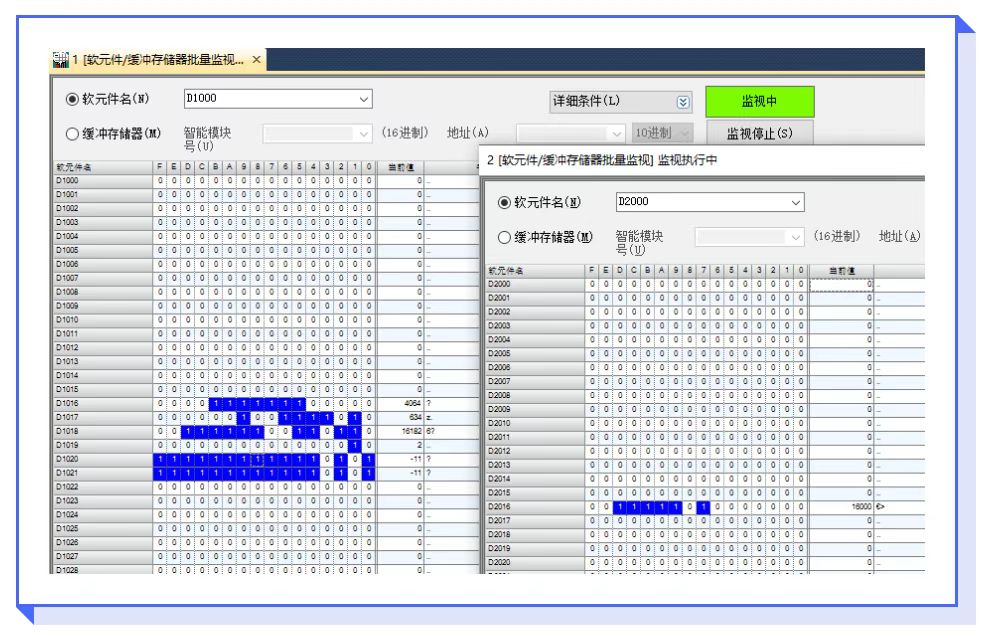Select the D1019 row label

click(x=102, y=445)
